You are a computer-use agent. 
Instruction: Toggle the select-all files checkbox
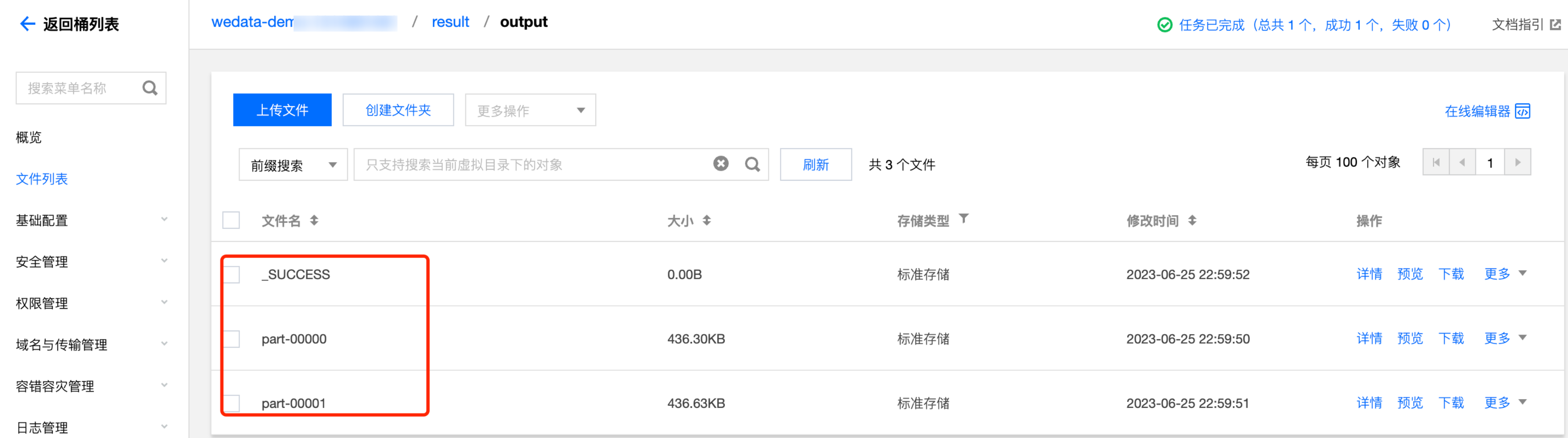pos(231,220)
